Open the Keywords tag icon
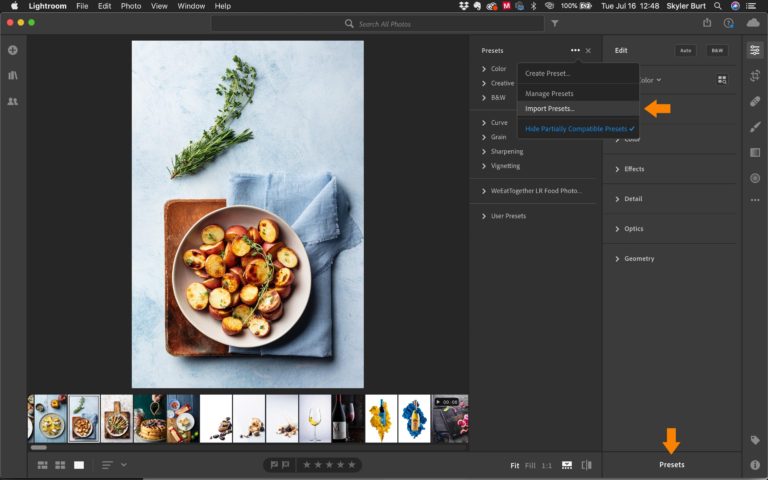Image resolution: width=768 pixels, height=480 pixels. pyautogui.click(x=755, y=440)
